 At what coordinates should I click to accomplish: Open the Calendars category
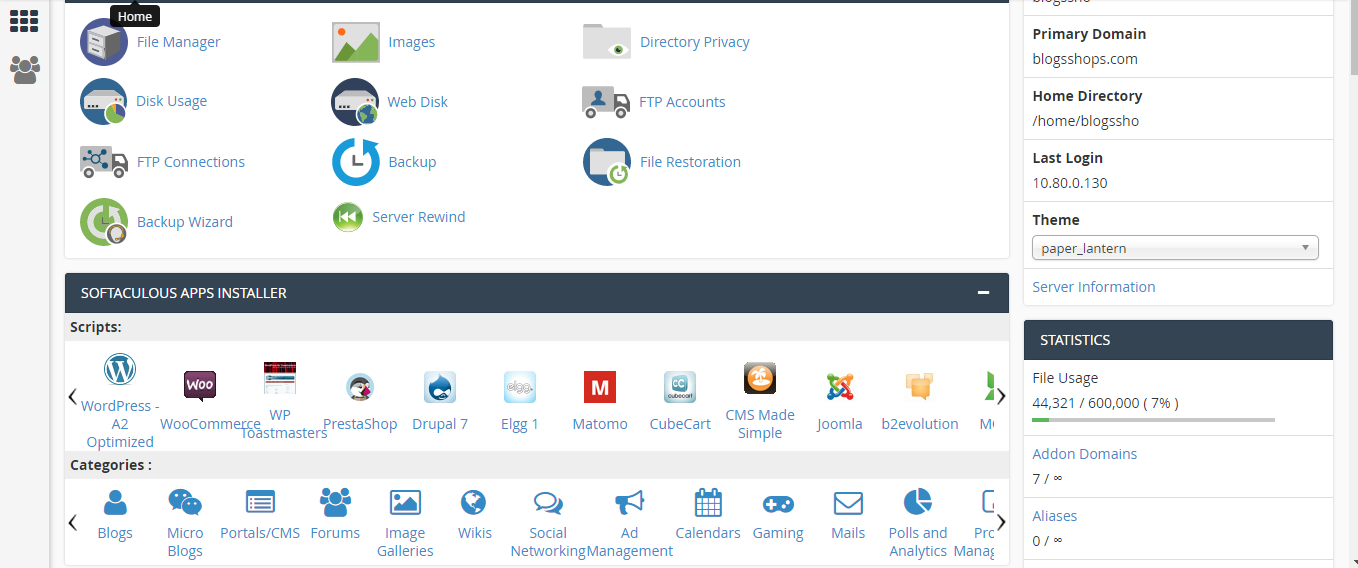point(708,515)
